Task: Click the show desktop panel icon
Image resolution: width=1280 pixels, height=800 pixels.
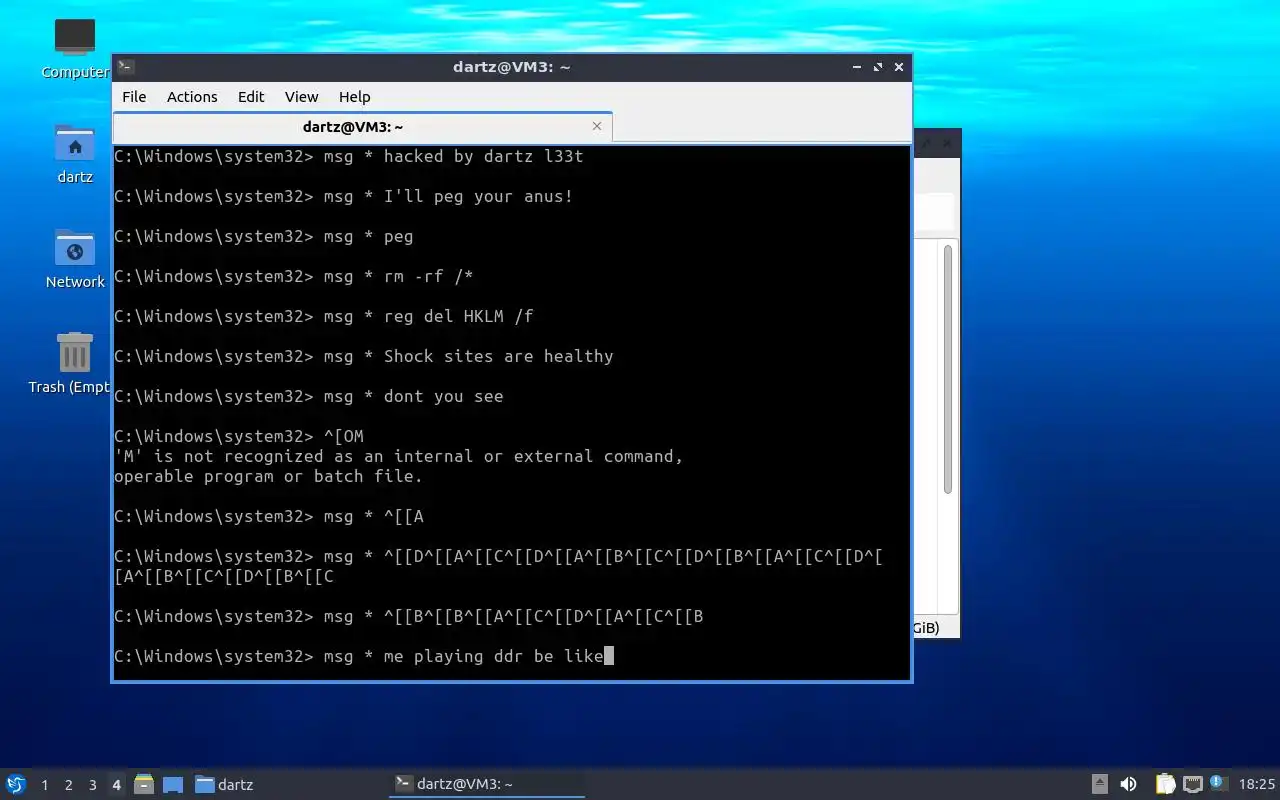Action: point(173,784)
